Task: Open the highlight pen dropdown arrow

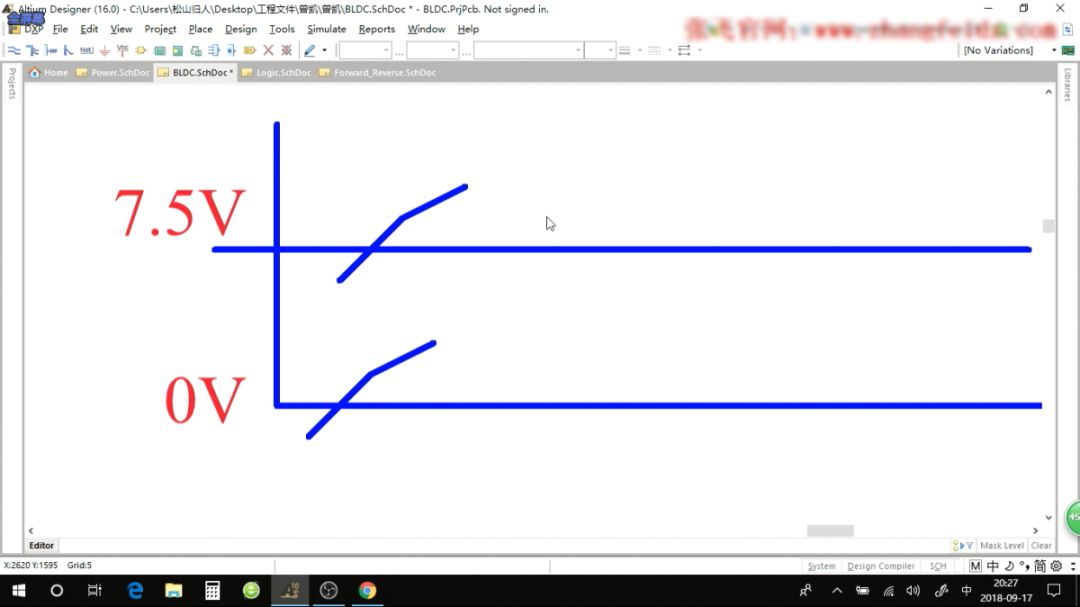Action: [324, 50]
